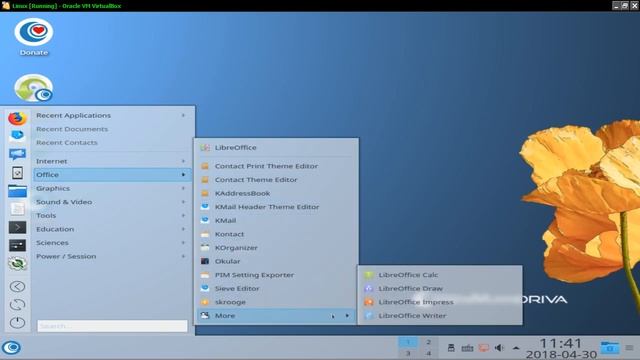This screenshot has width=640, height=360.
Task: Launch KAddressBook
Action: pos(276,193)
